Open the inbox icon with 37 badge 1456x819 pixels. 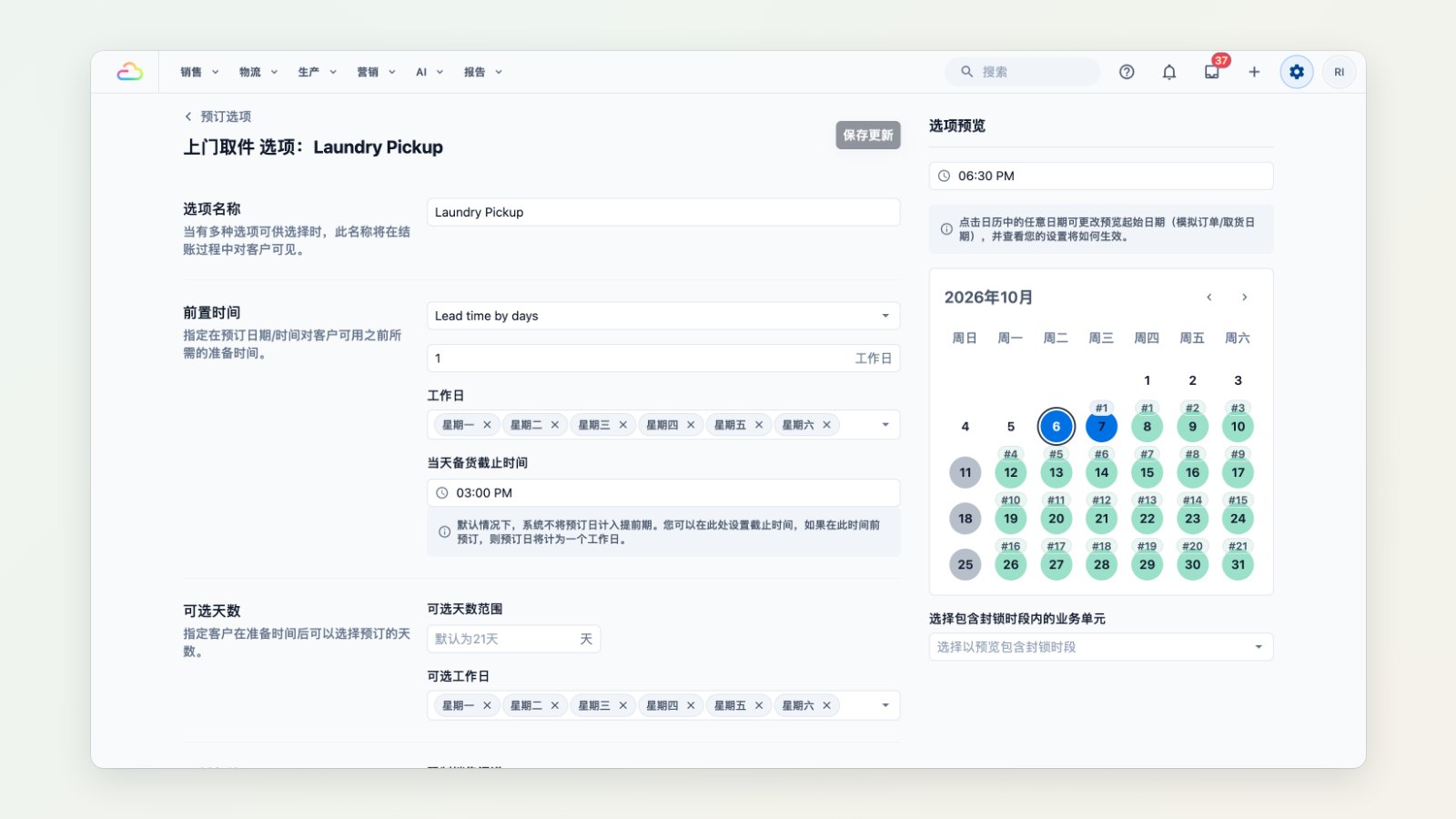[1212, 72]
